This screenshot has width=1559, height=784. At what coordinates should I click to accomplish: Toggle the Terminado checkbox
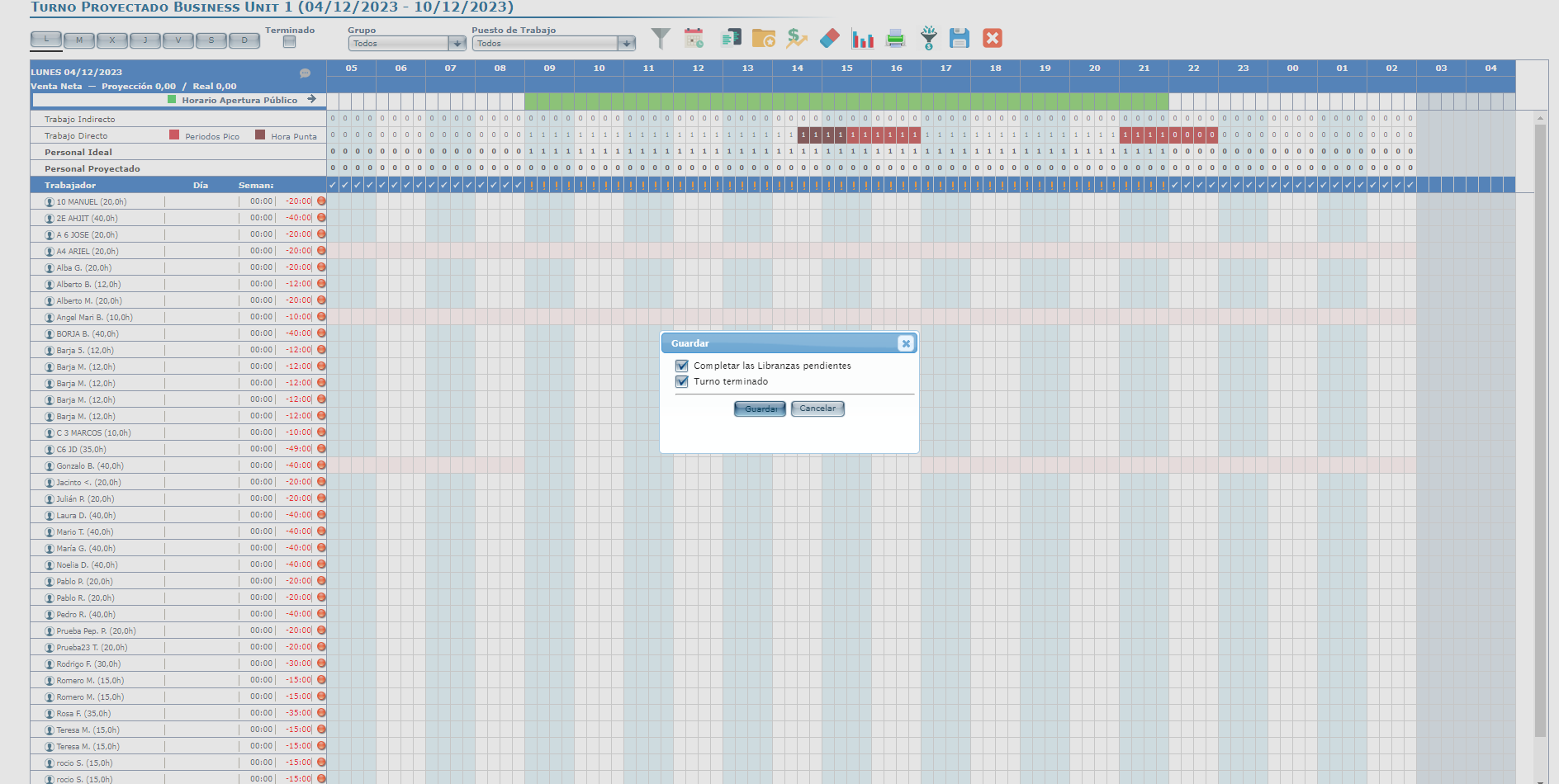289,42
